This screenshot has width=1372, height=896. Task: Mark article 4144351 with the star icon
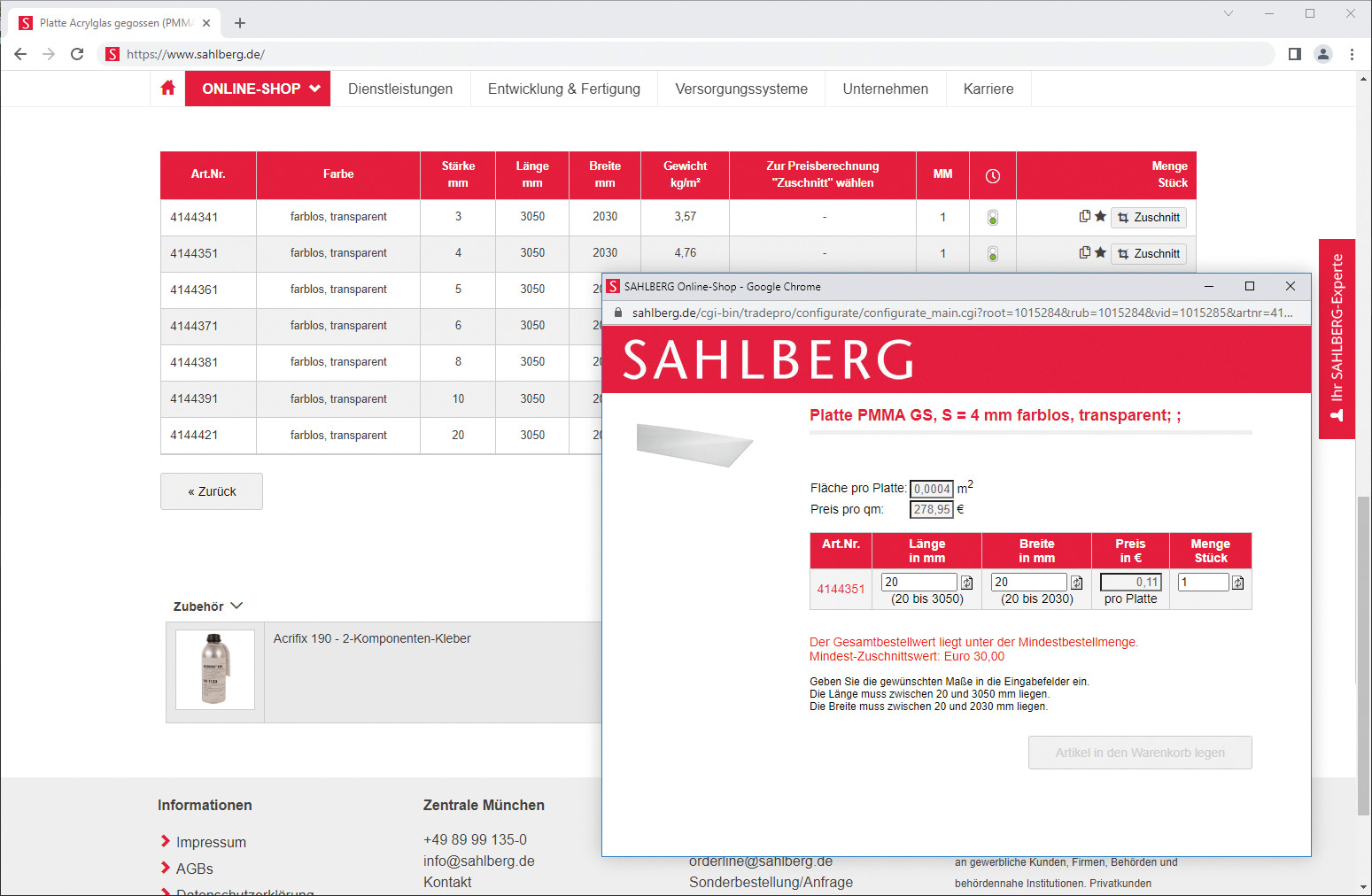point(1100,252)
